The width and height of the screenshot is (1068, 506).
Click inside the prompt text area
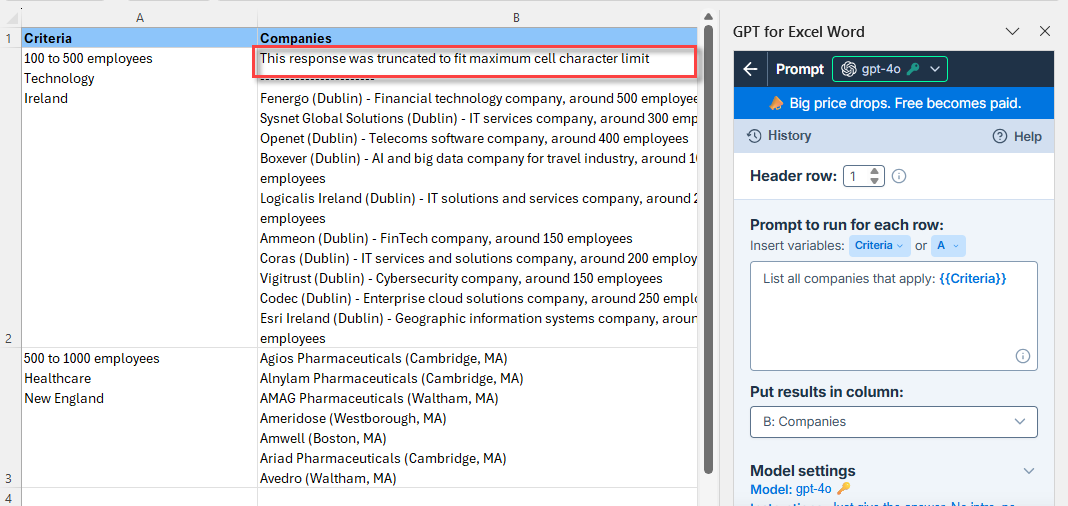point(894,315)
